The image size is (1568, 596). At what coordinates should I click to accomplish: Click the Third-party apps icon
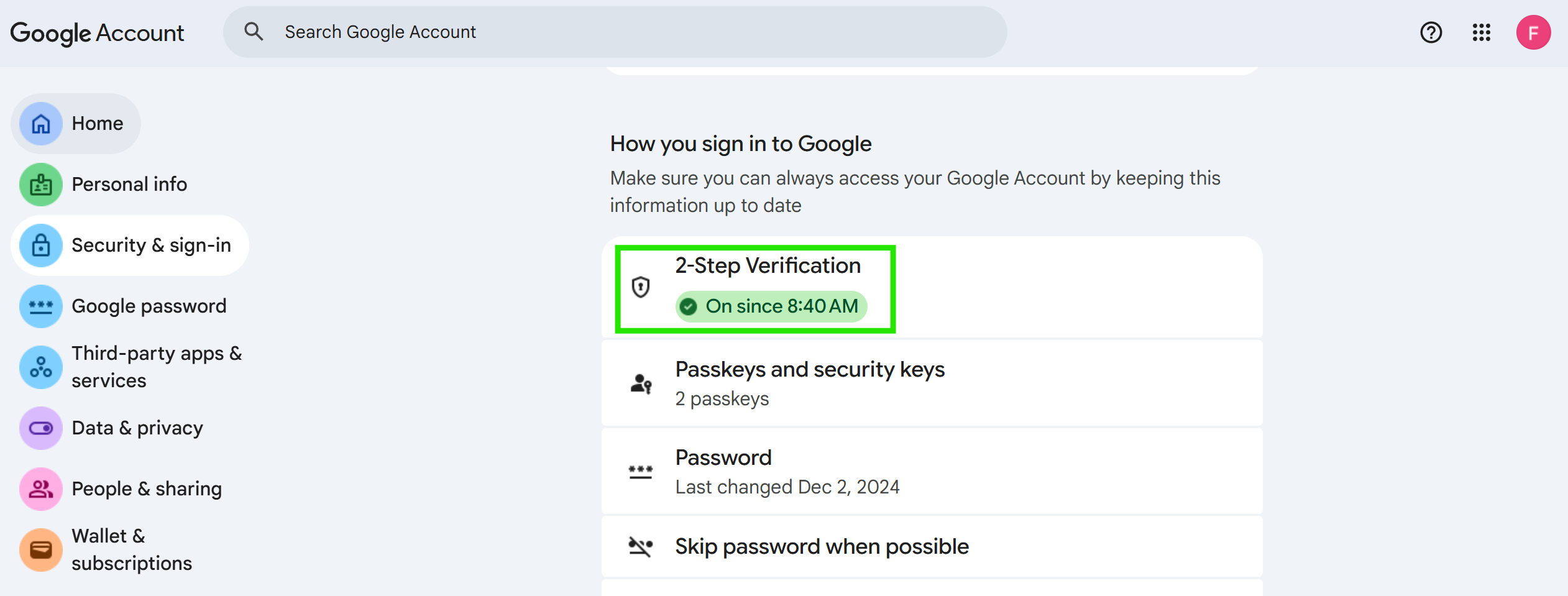[x=41, y=367]
